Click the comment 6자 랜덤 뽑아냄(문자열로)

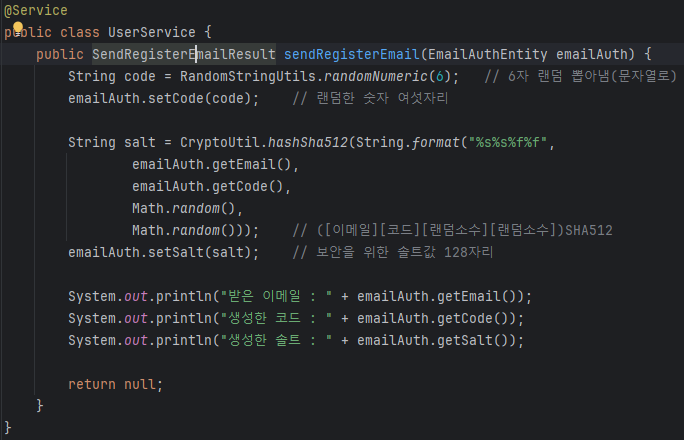pyautogui.click(x=581, y=77)
